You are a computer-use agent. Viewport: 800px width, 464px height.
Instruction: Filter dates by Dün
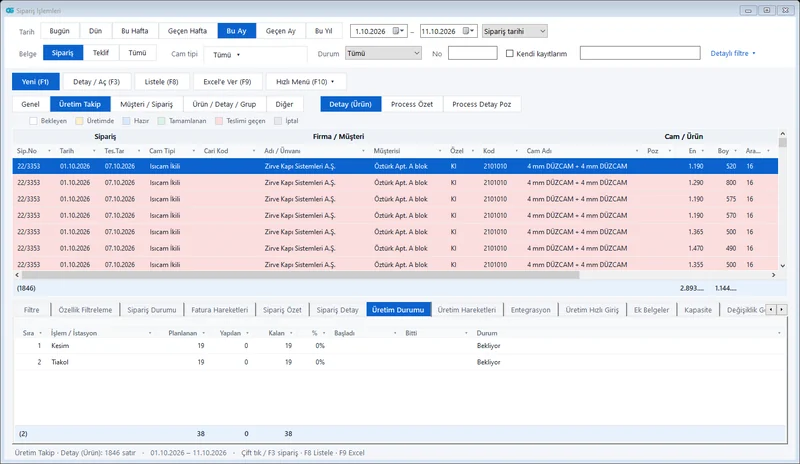[x=95, y=31]
